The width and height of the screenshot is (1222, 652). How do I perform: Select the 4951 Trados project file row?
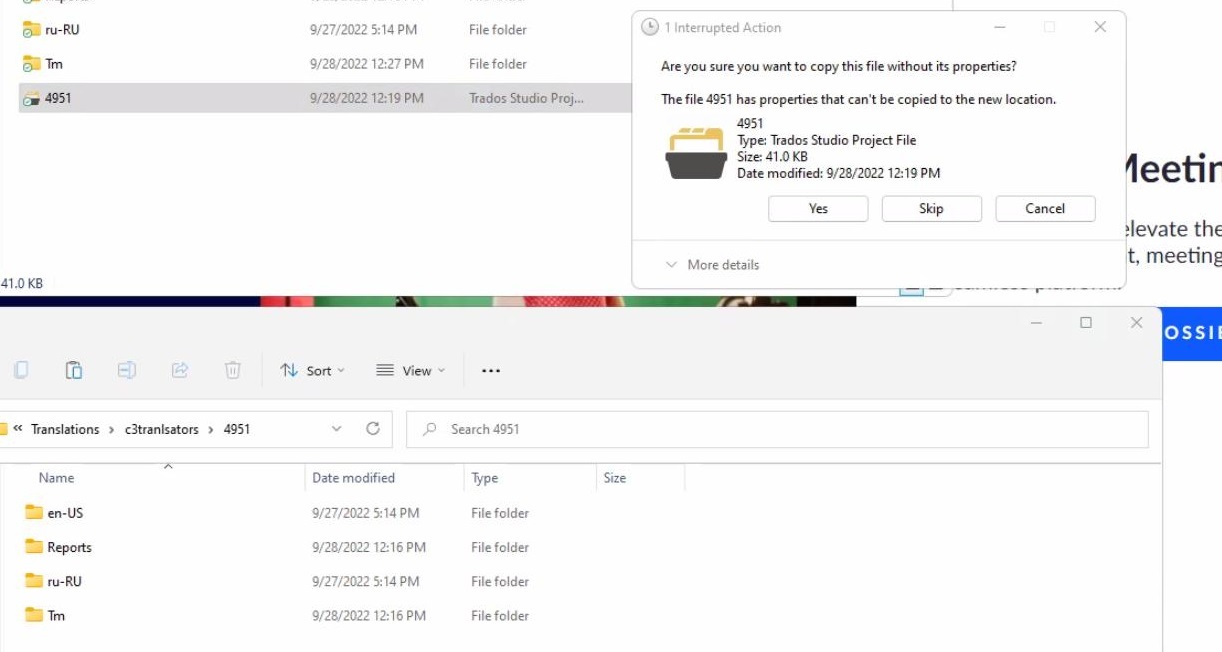click(325, 98)
